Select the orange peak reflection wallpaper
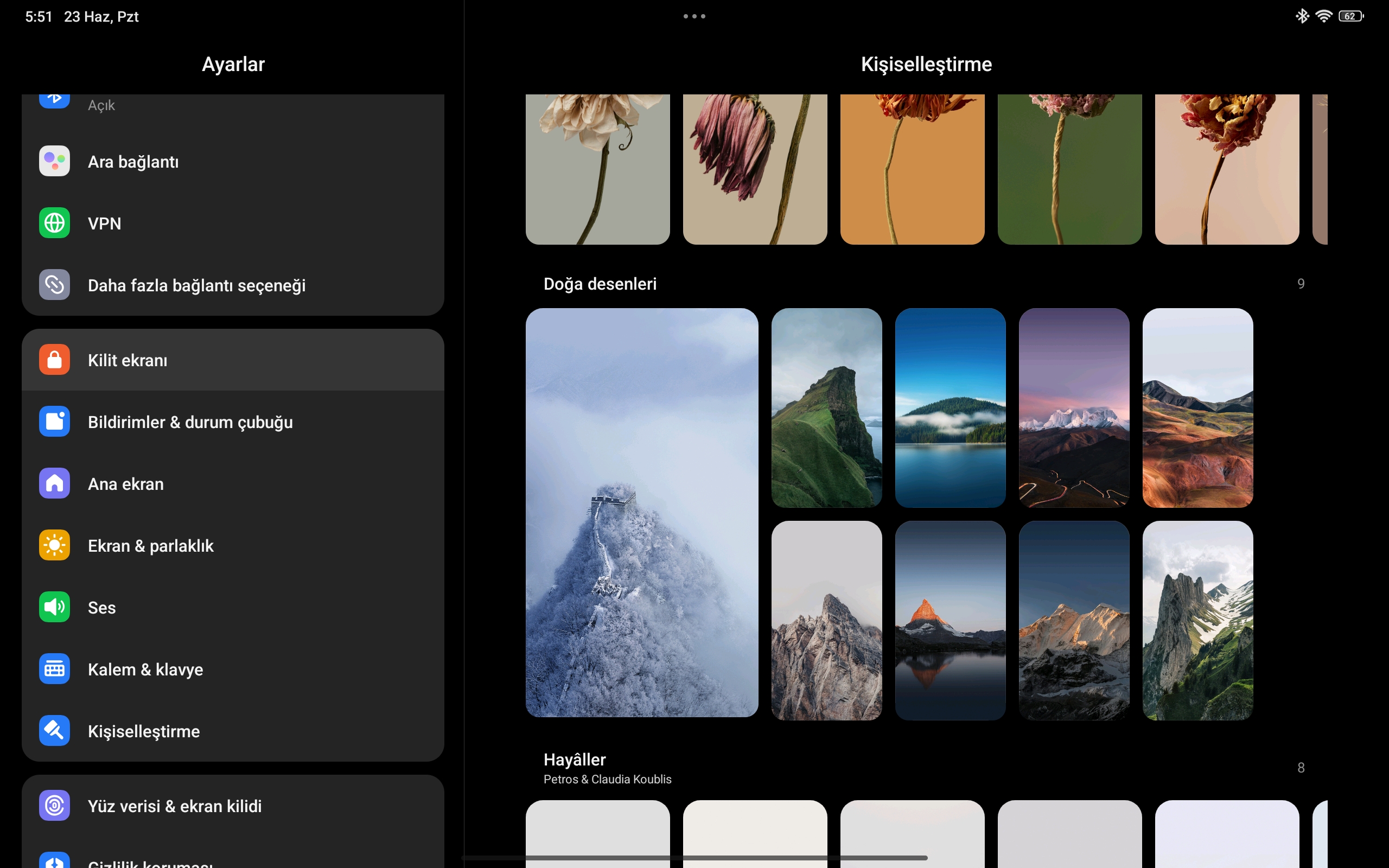The width and height of the screenshot is (1389, 868). coord(950,621)
